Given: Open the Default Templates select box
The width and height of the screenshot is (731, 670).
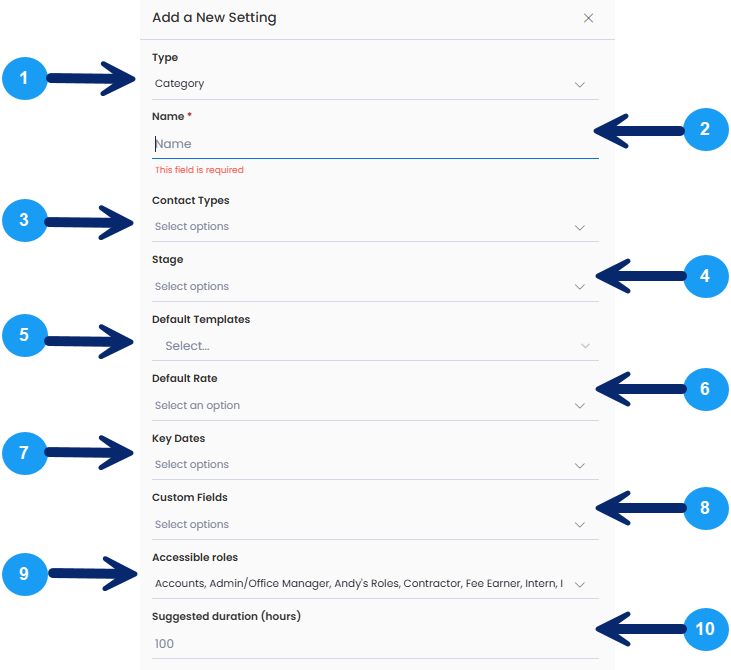Looking at the screenshot, I should [x=375, y=346].
